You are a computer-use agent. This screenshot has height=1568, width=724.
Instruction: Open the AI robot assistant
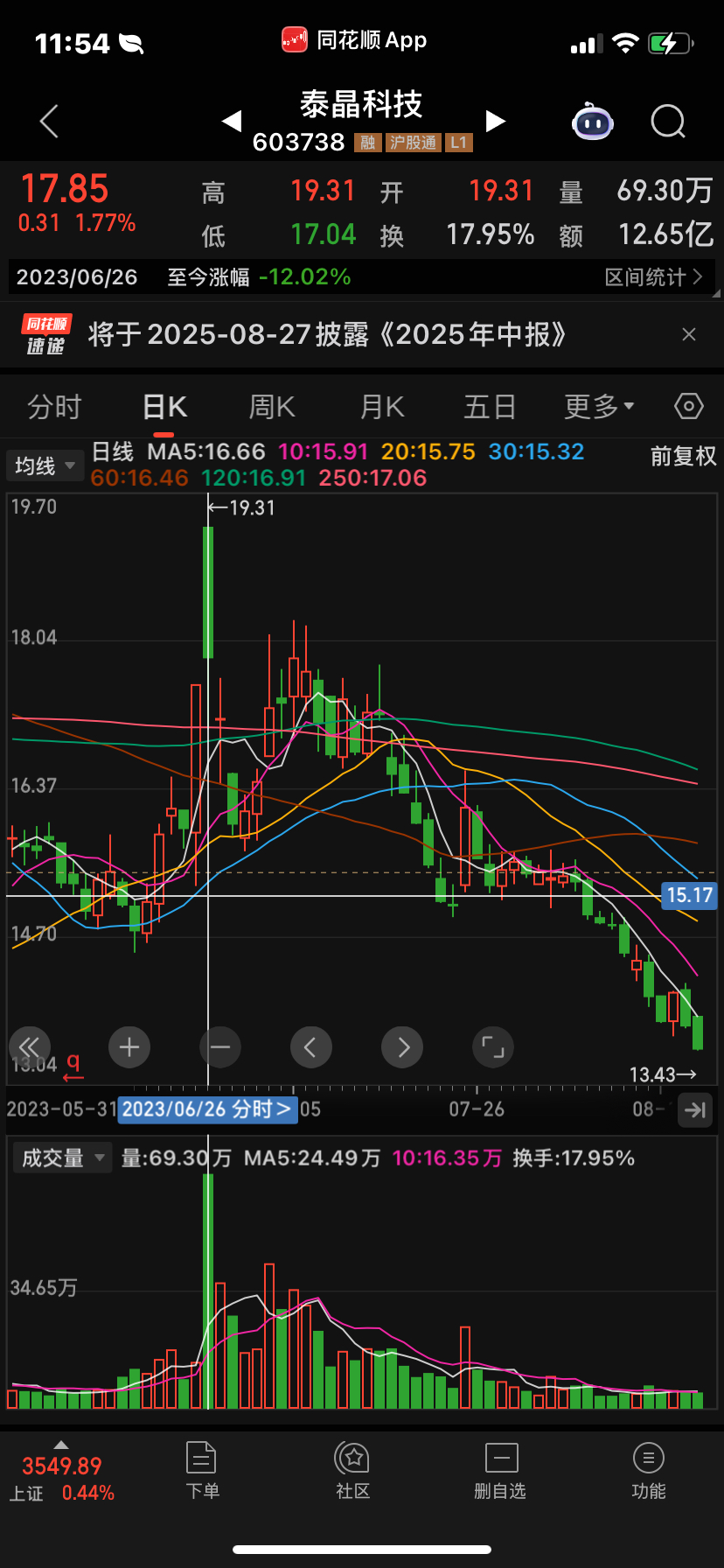coord(593,122)
